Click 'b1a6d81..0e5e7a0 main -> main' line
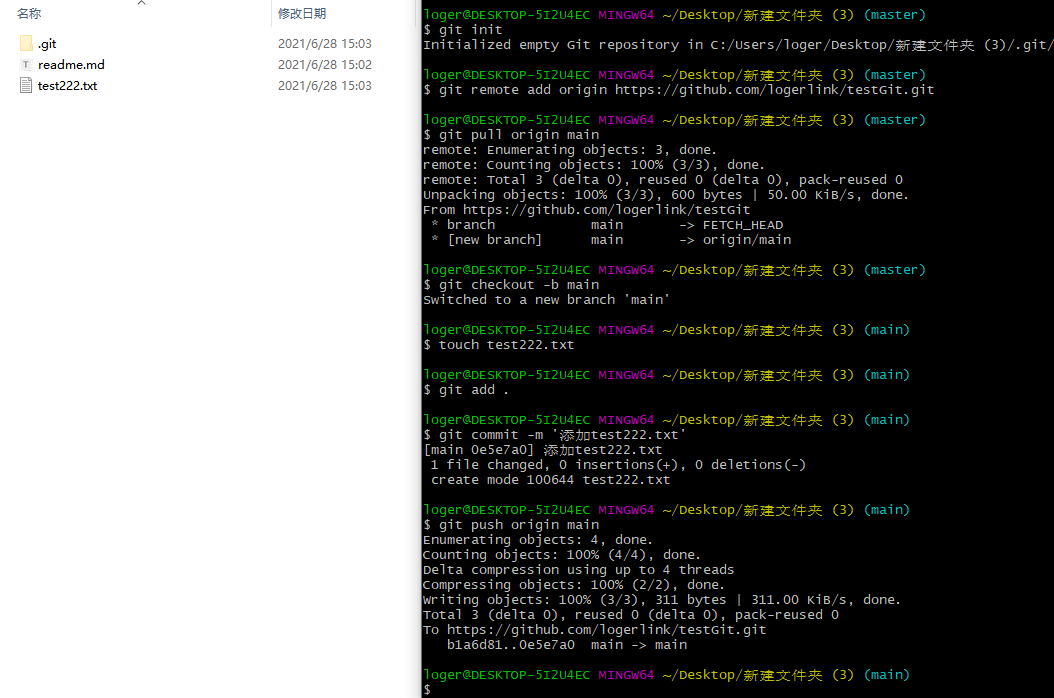The height and width of the screenshot is (698, 1054). click(x=567, y=645)
